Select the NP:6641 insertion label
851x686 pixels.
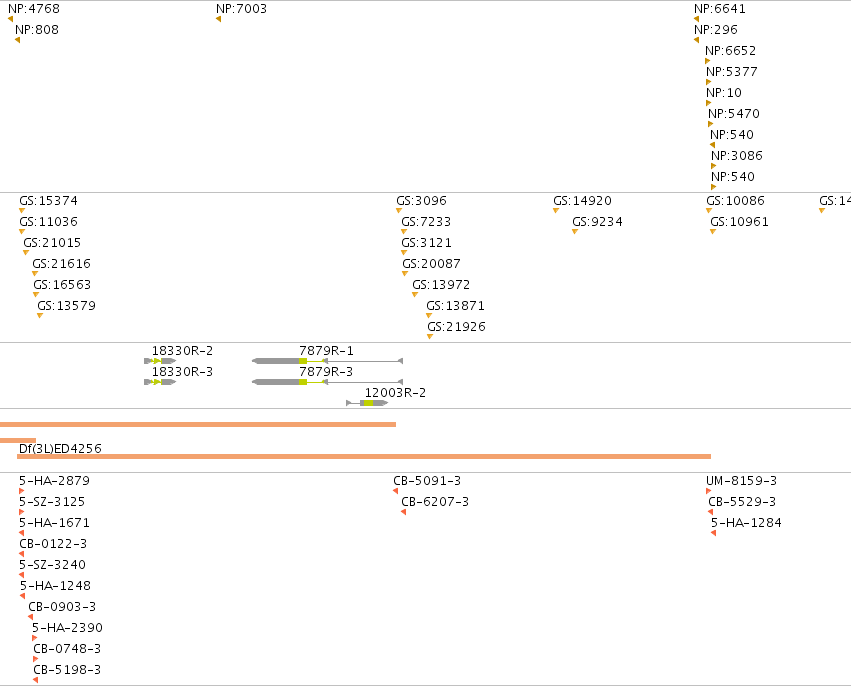click(x=720, y=9)
